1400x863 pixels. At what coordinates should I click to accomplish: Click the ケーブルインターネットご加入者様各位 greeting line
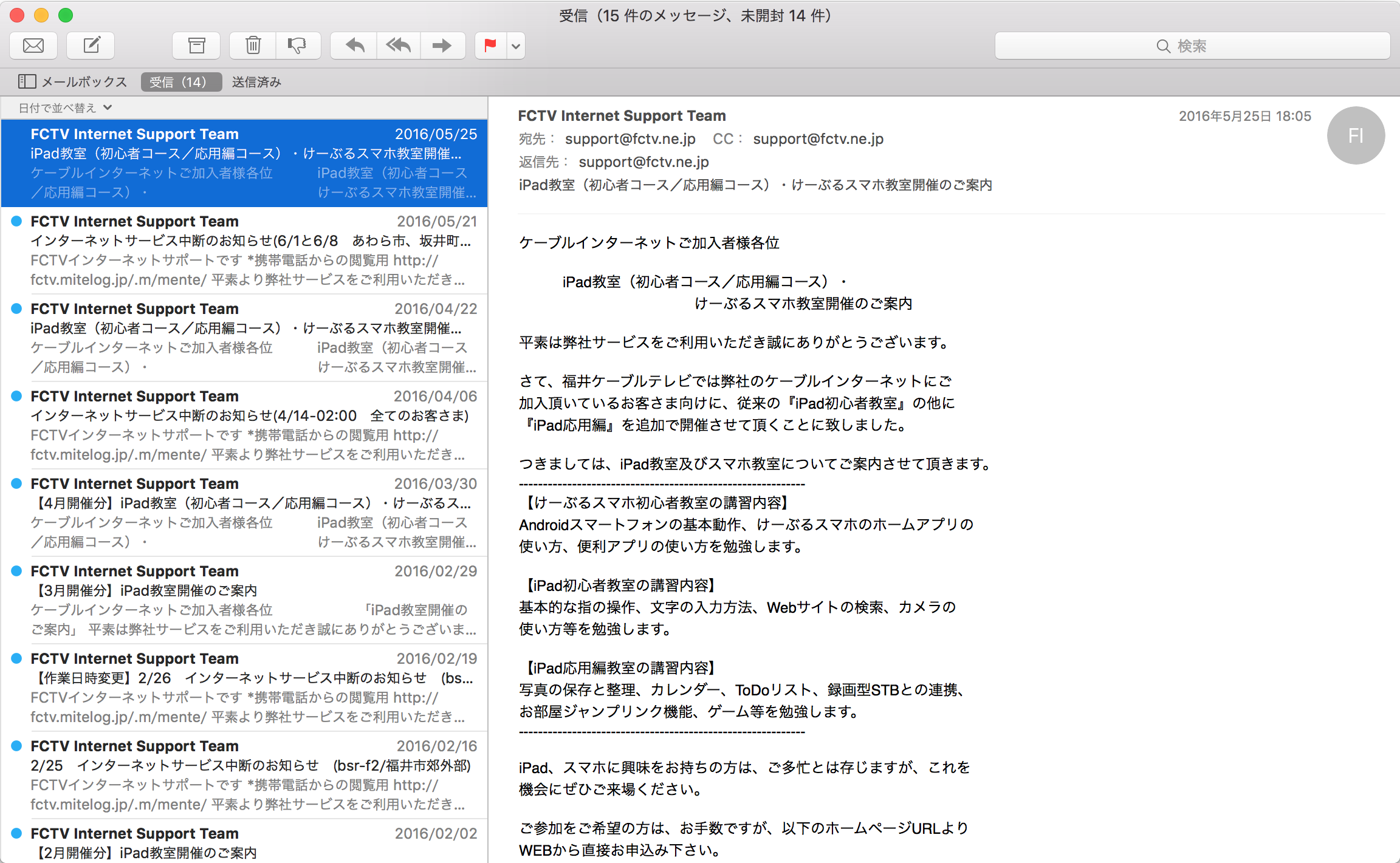[649, 243]
